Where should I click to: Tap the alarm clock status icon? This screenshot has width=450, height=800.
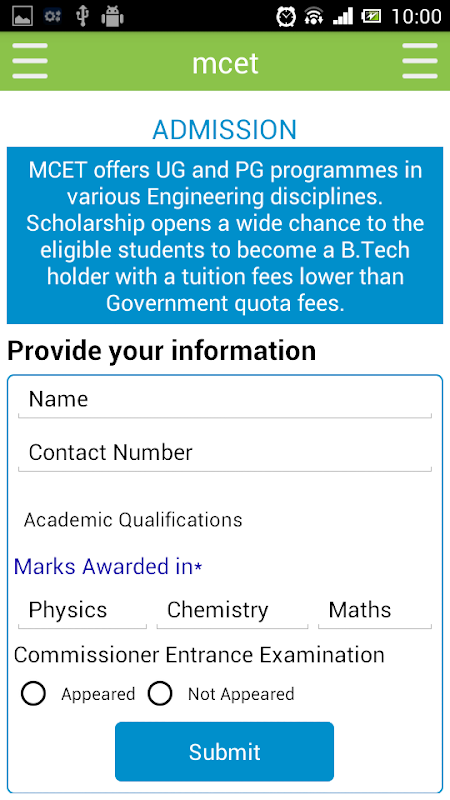tap(286, 16)
